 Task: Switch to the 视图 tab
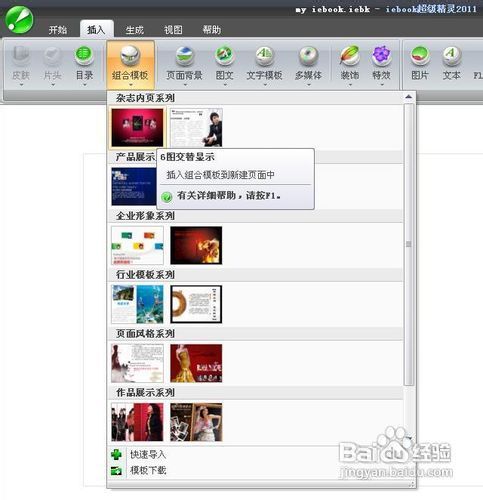click(x=173, y=30)
